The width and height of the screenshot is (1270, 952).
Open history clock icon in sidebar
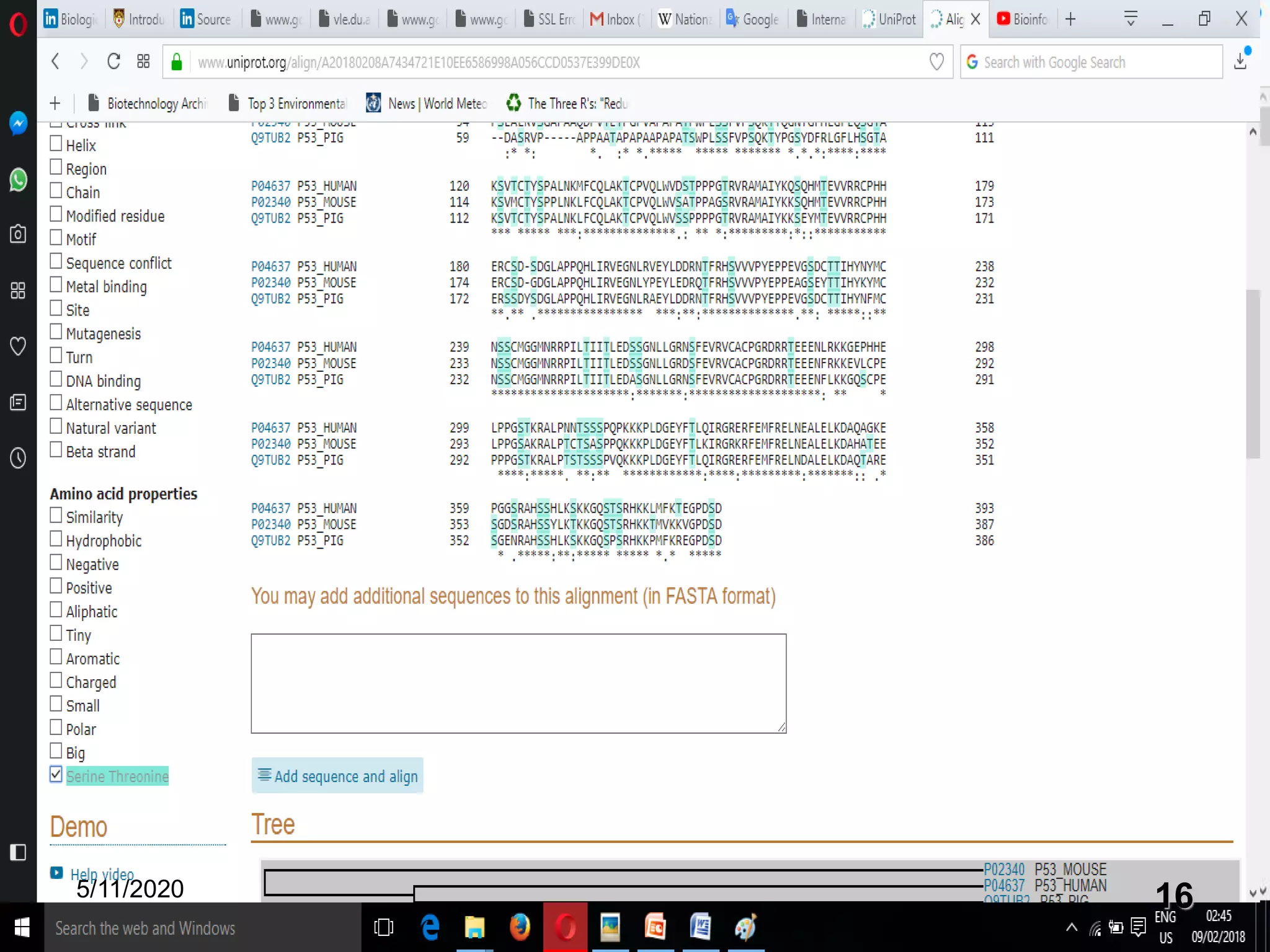click(x=18, y=458)
